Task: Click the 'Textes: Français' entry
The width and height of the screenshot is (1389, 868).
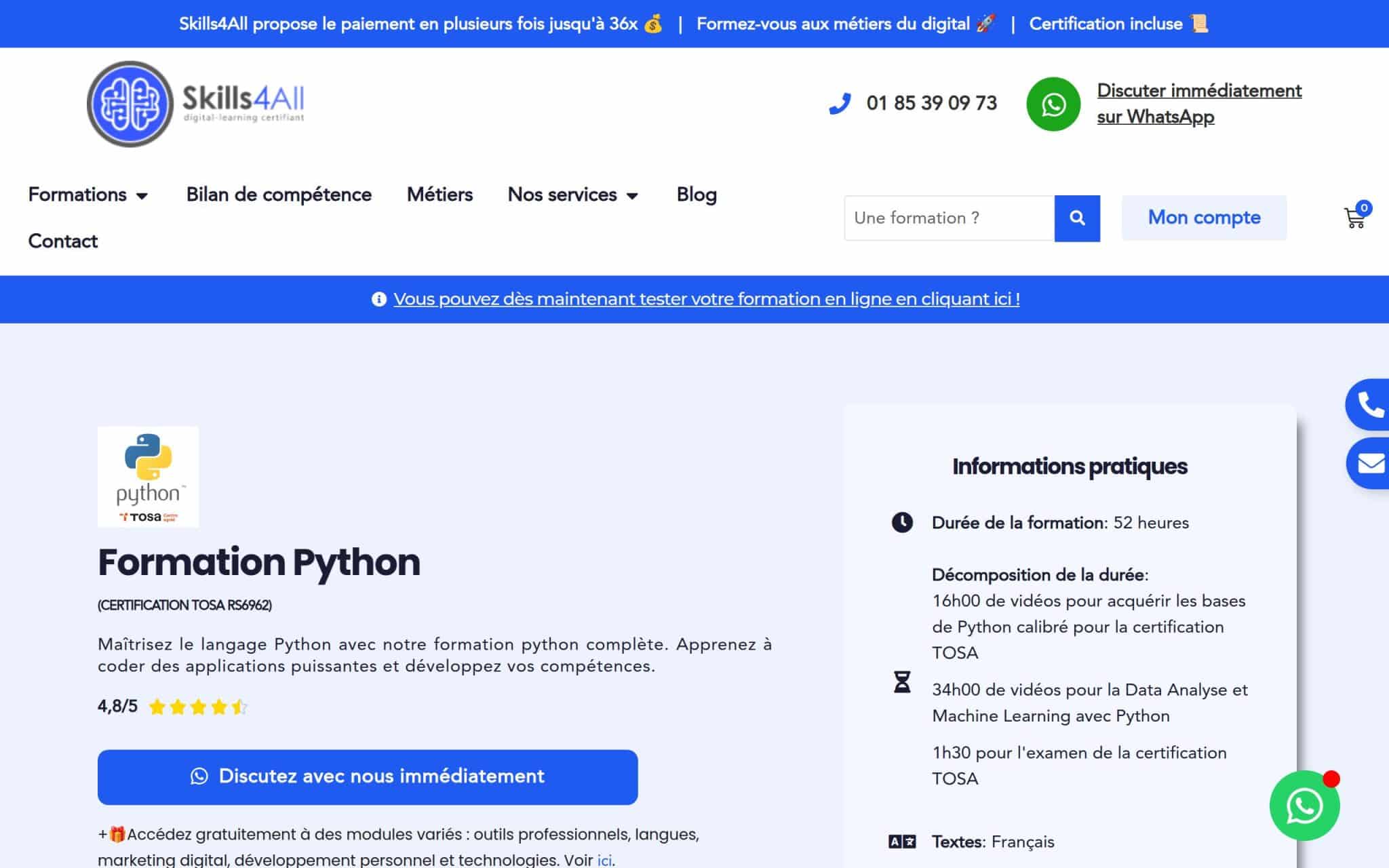Action: click(993, 842)
